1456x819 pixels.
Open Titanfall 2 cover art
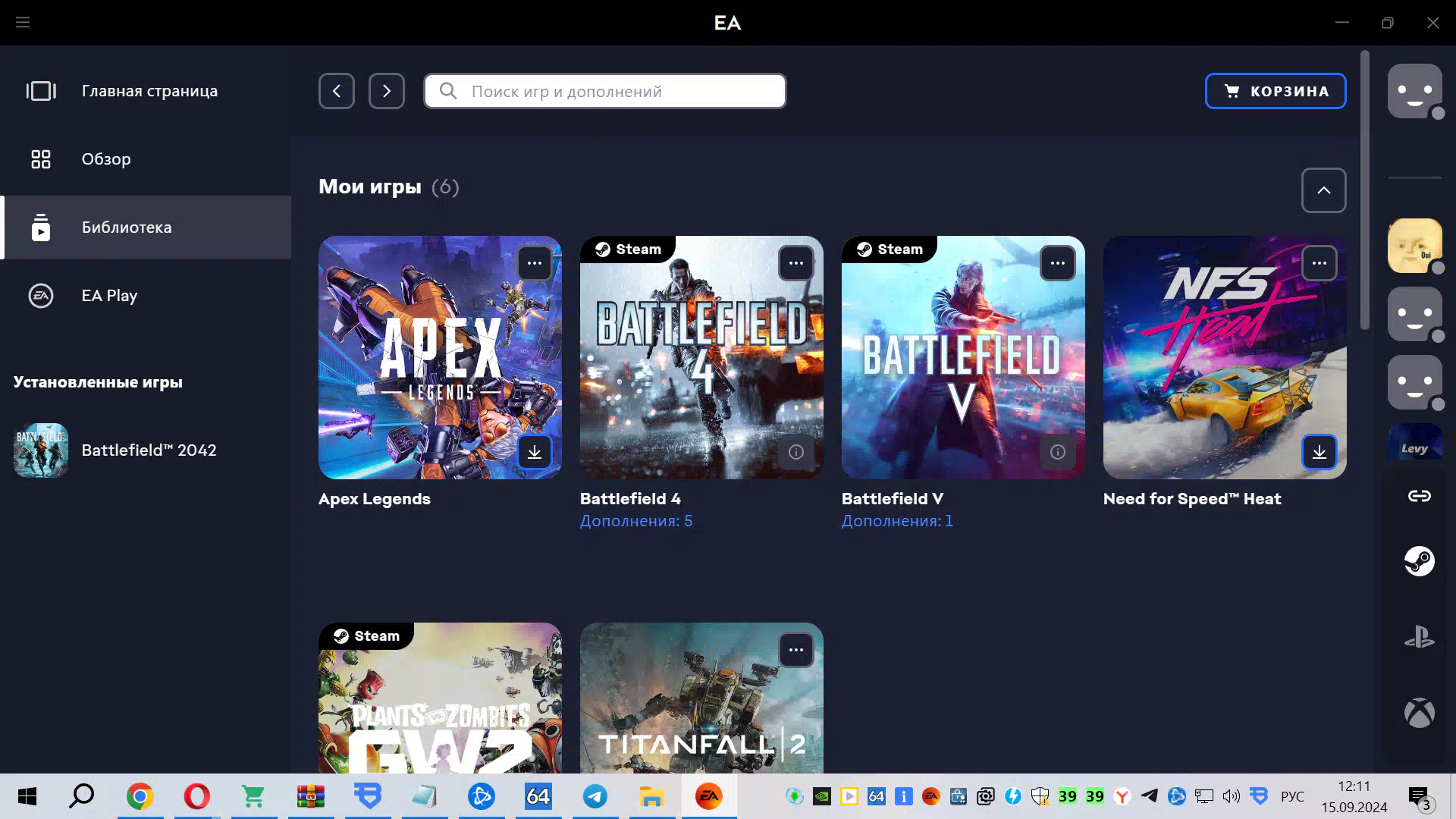point(701,698)
